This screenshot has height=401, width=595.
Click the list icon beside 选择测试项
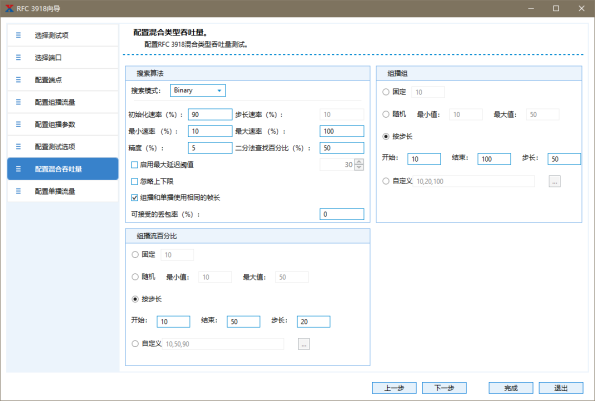tap(18, 35)
